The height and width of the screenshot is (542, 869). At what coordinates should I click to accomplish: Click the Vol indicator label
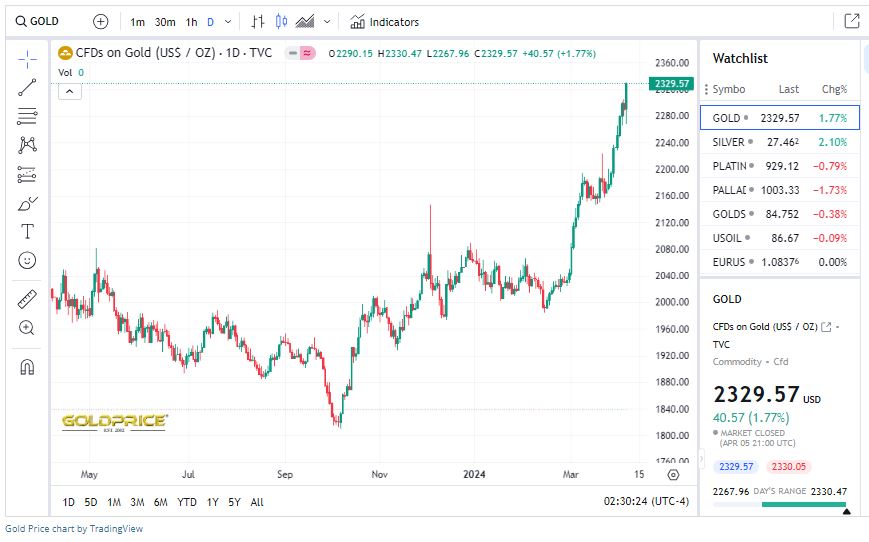[x=65, y=73]
